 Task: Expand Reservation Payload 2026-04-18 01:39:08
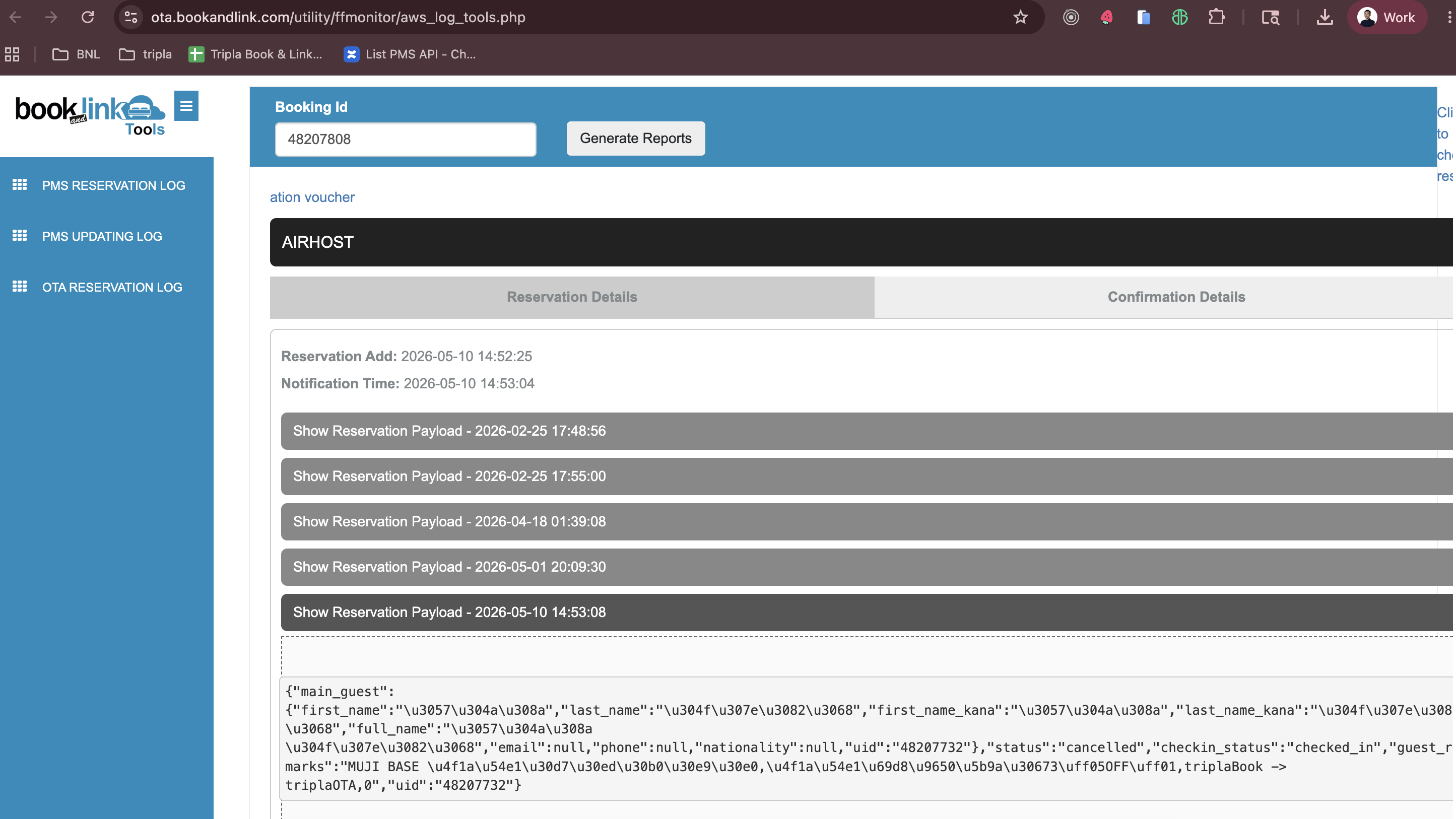pyautogui.click(x=867, y=521)
